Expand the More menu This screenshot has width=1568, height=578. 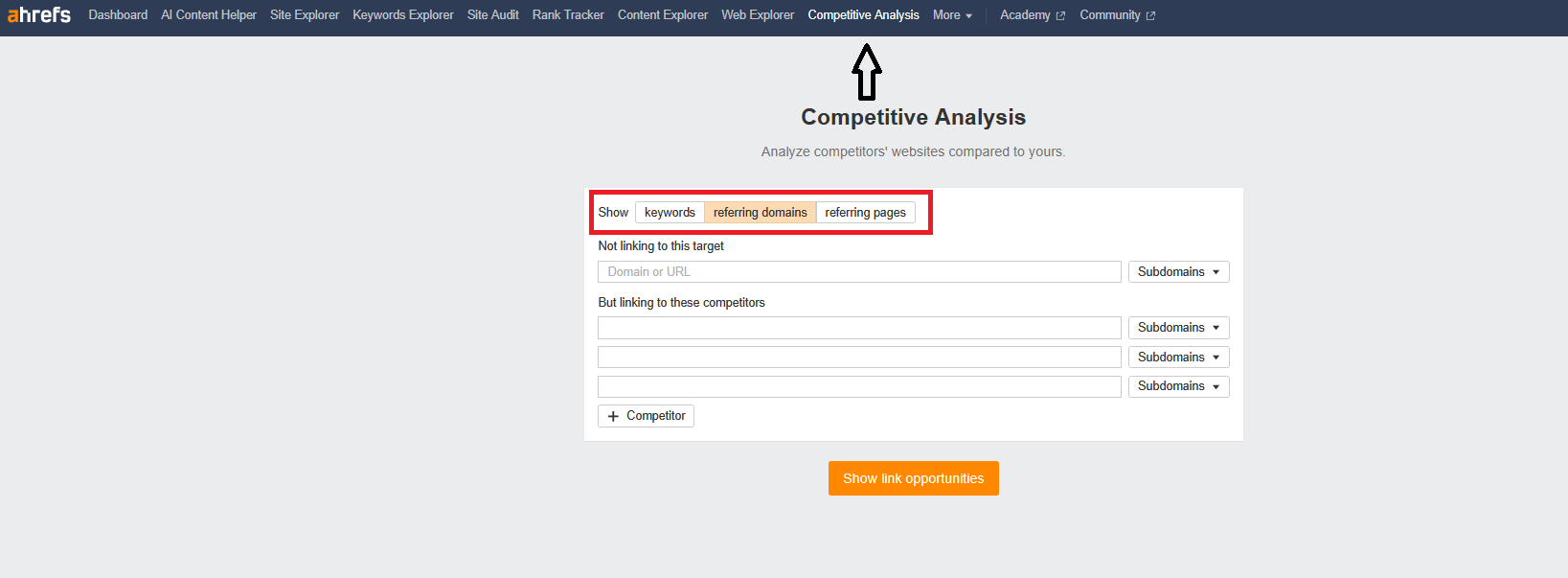click(x=952, y=15)
